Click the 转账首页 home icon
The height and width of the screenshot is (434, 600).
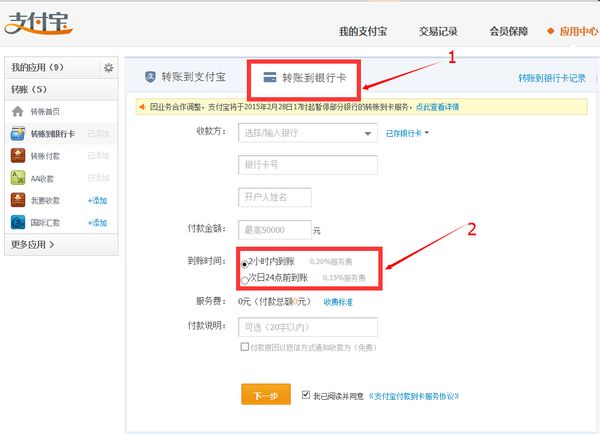pyautogui.click(x=18, y=111)
